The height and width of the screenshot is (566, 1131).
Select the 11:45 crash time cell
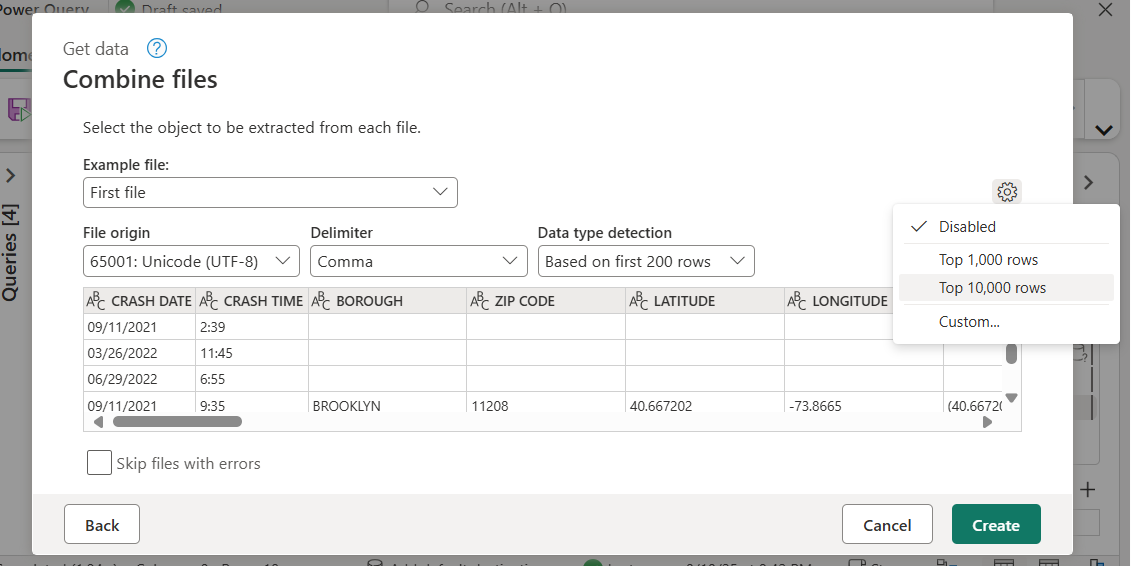pyautogui.click(x=252, y=353)
